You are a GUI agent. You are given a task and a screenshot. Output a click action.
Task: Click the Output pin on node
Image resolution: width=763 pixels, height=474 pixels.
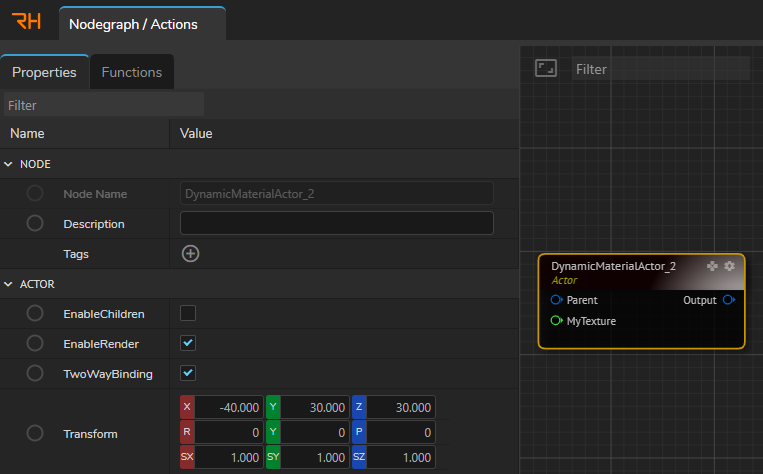pyautogui.click(x=729, y=300)
